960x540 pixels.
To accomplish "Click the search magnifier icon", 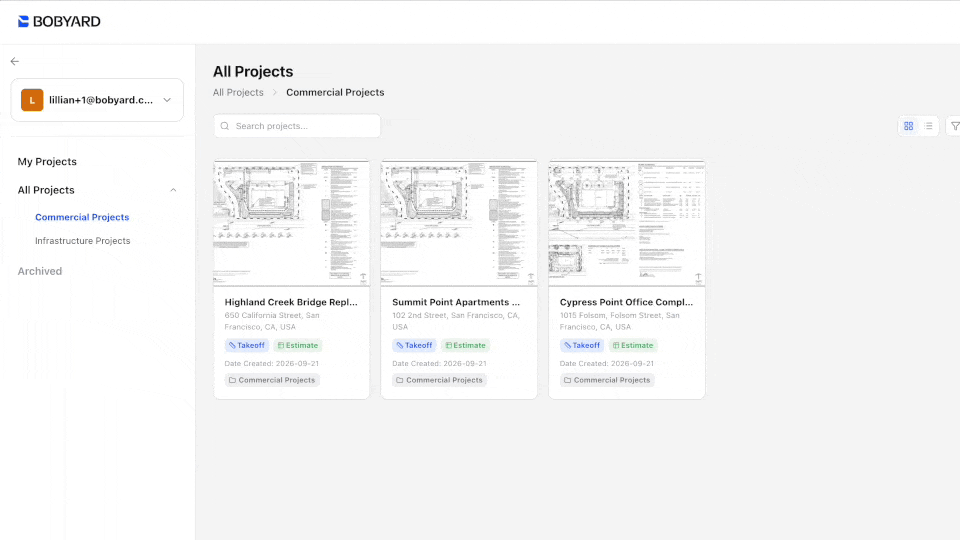I will (225, 126).
